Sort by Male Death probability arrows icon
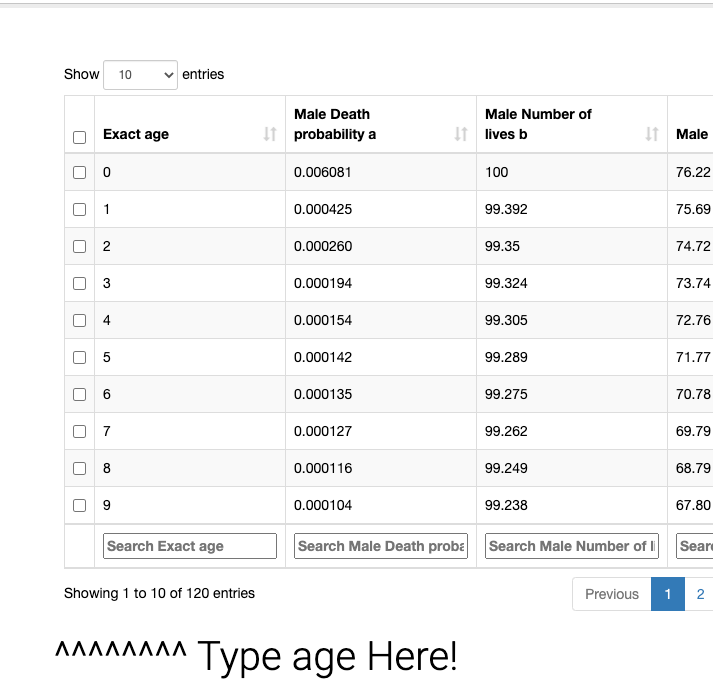This screenshot has width=713, height=700. 461,134
